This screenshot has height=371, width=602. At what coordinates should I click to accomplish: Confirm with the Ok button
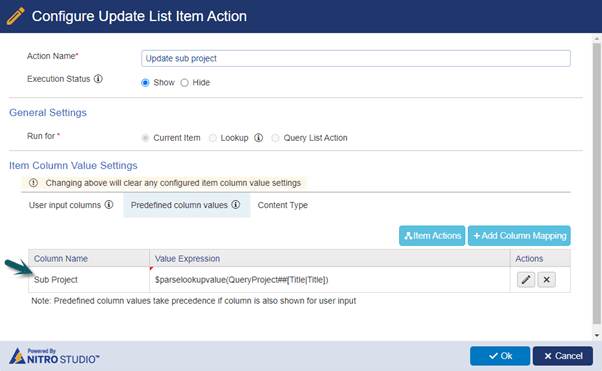[500, 356]
